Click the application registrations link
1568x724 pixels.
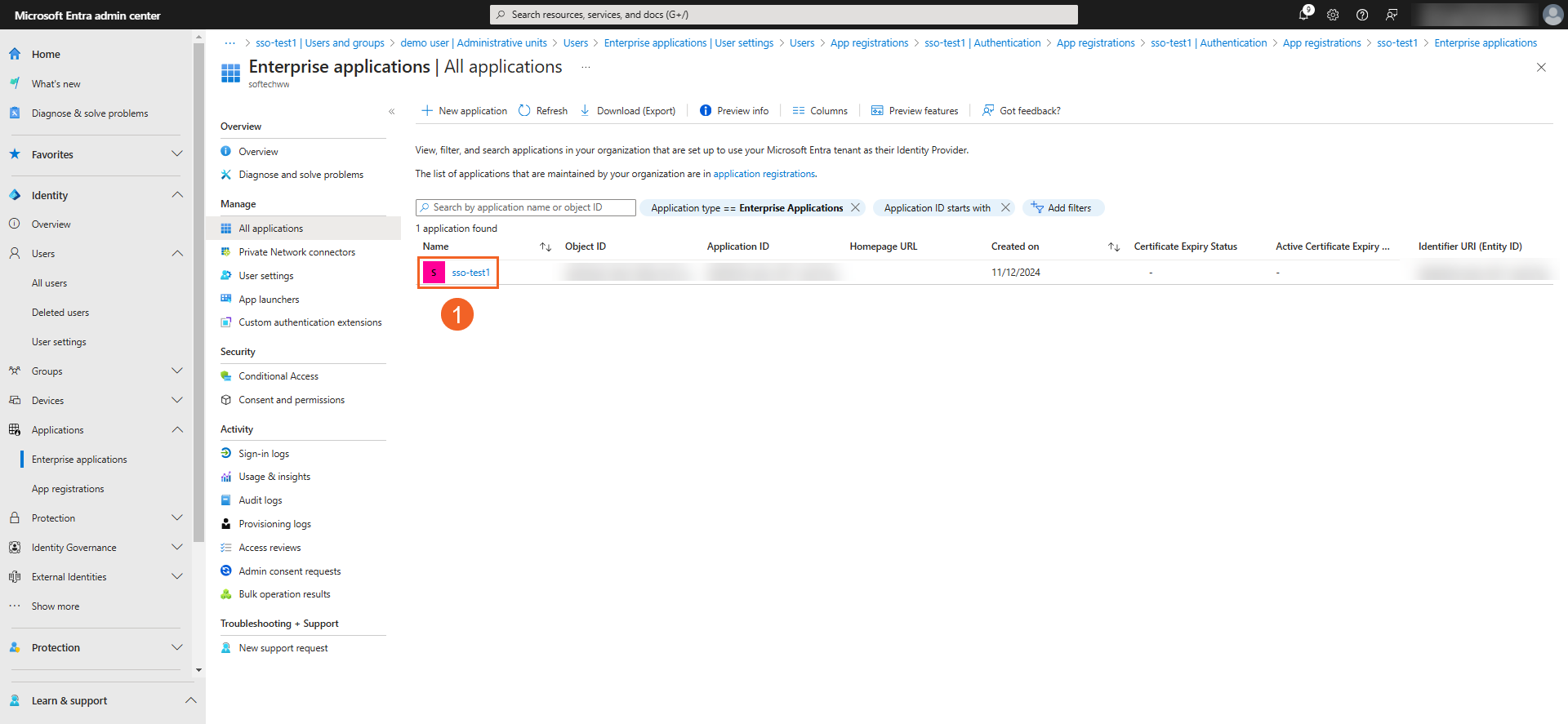(764, 174)
